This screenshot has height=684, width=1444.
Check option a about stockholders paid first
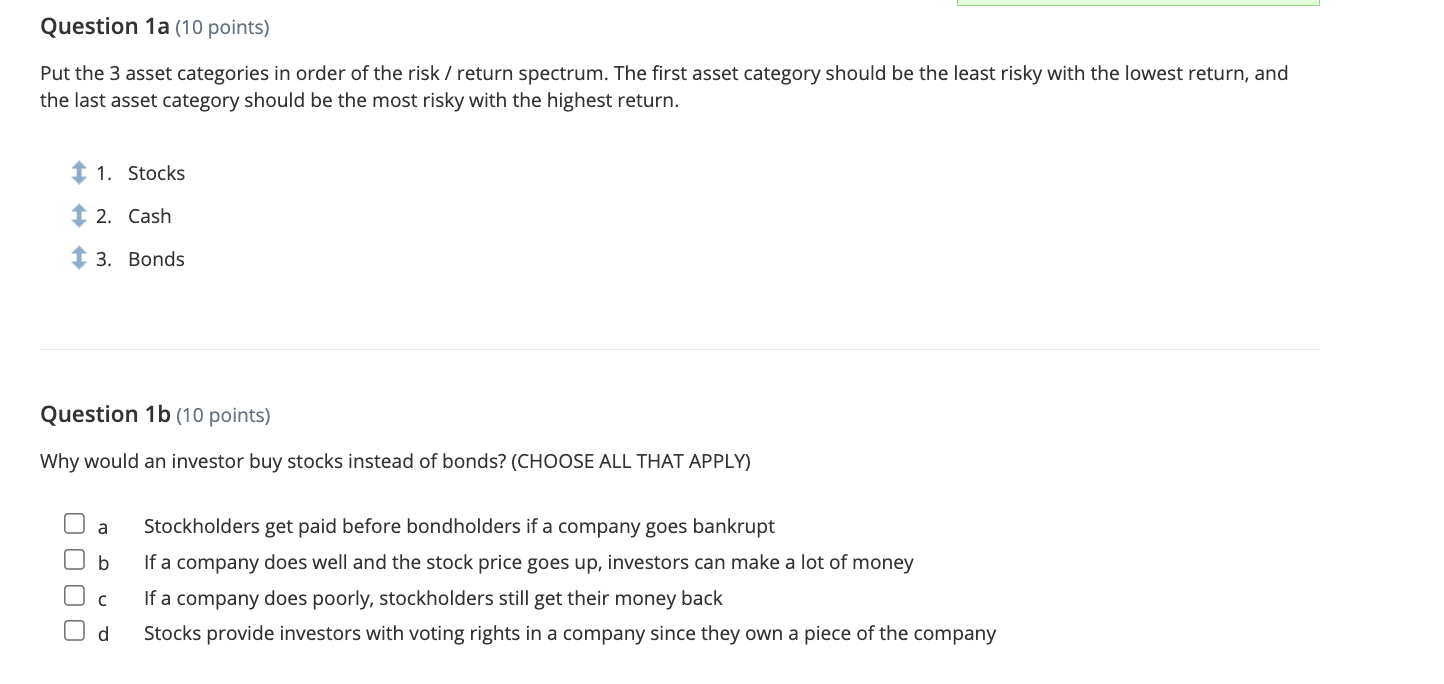point(74,522)
